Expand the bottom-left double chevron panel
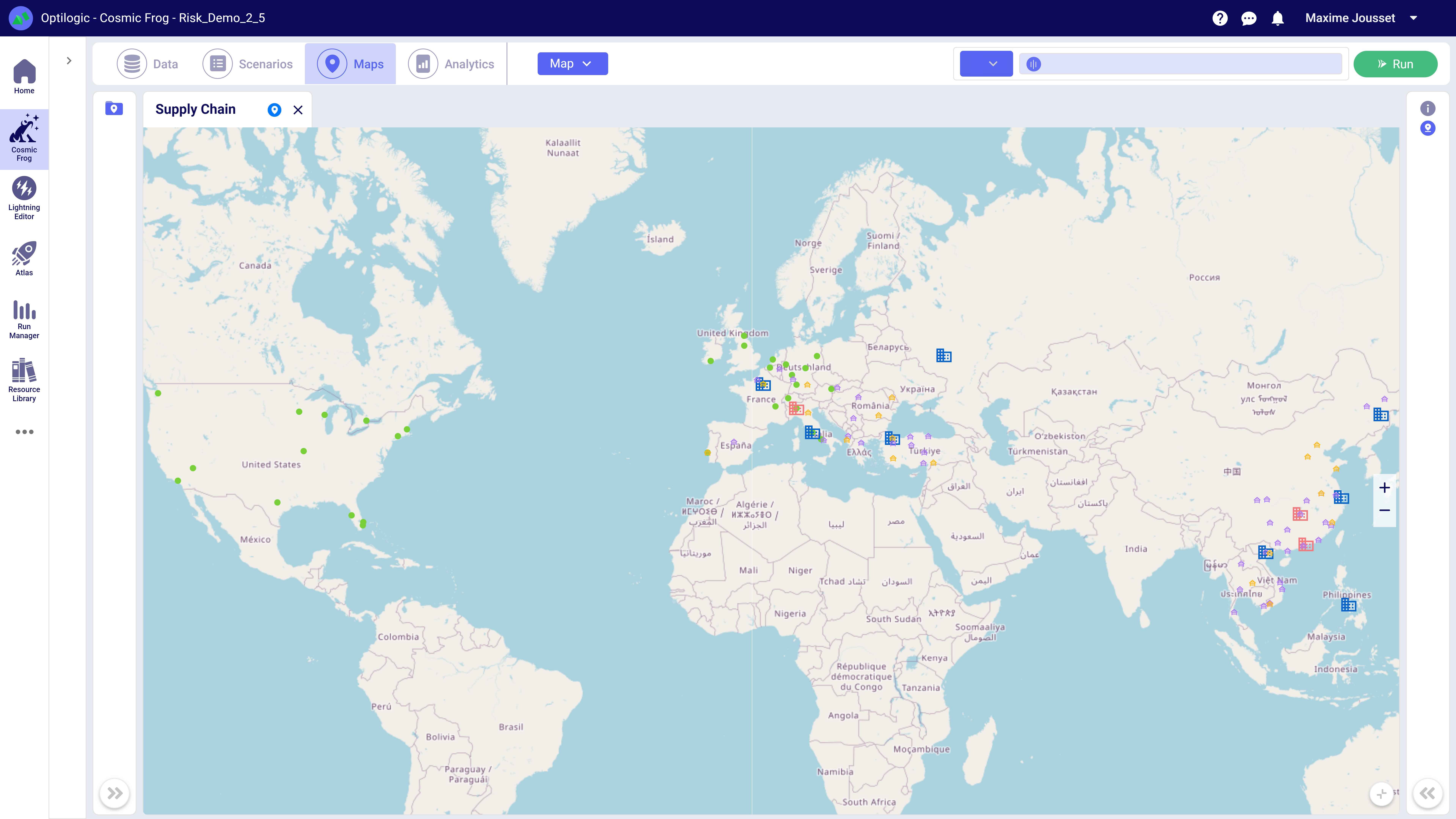1456x819 pixels. tap(115, 793)
